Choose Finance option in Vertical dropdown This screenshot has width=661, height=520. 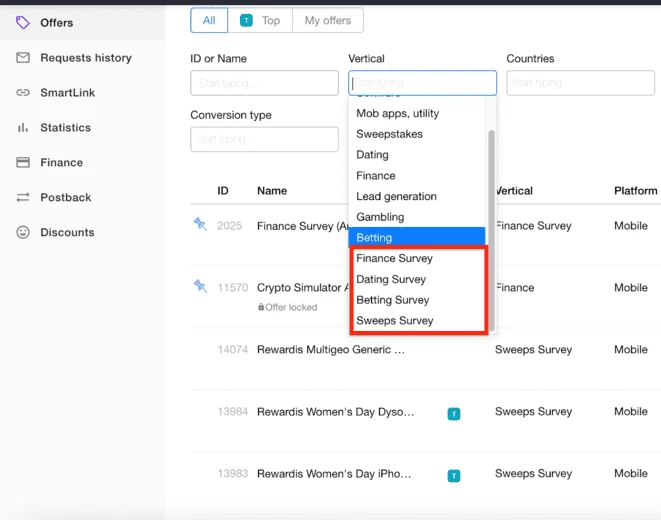tap(416, 176)
